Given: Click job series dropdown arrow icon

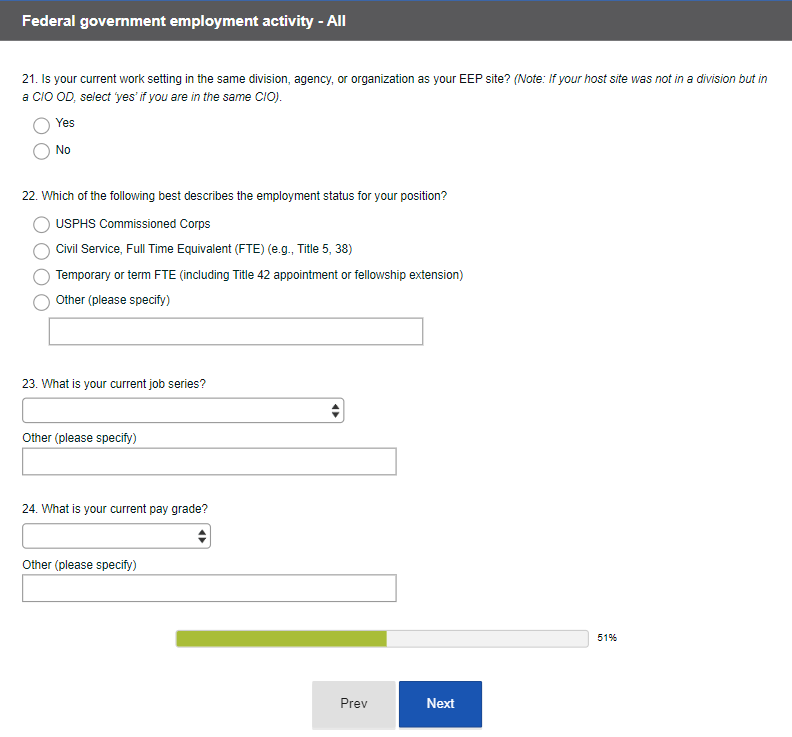Looking at the screenshot, I should 336,410.
